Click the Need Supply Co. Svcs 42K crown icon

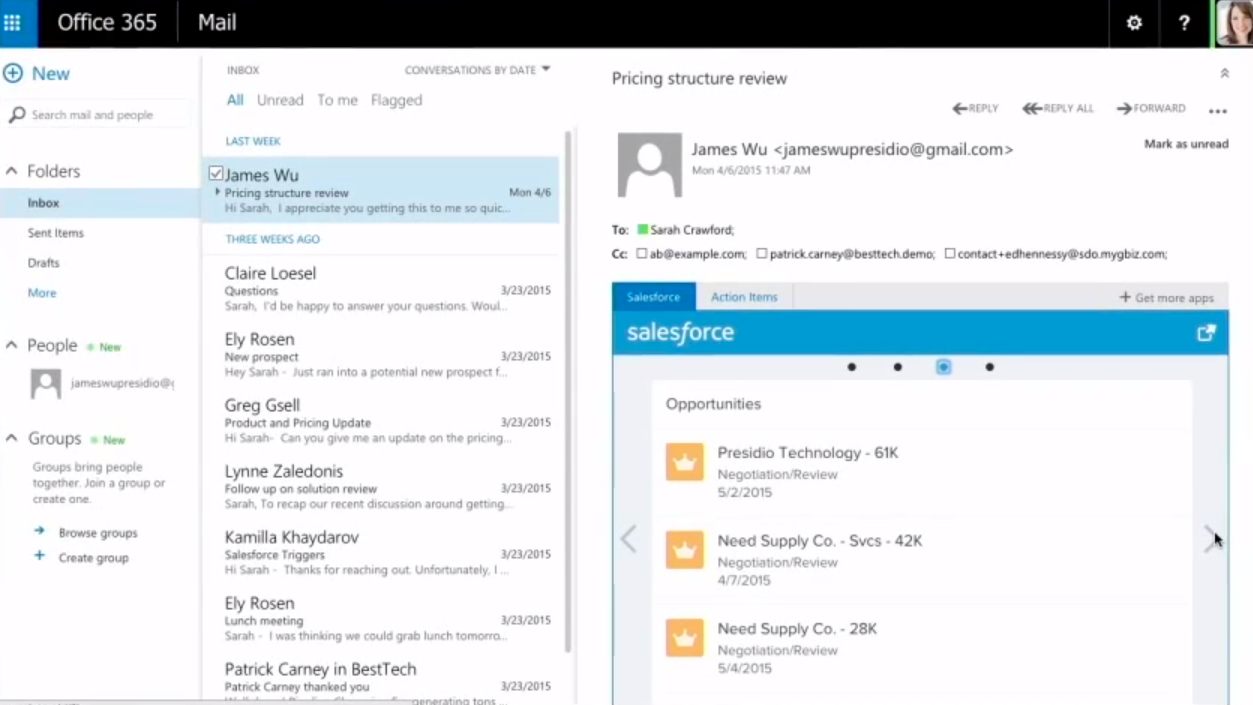click(x=685, y=550)
